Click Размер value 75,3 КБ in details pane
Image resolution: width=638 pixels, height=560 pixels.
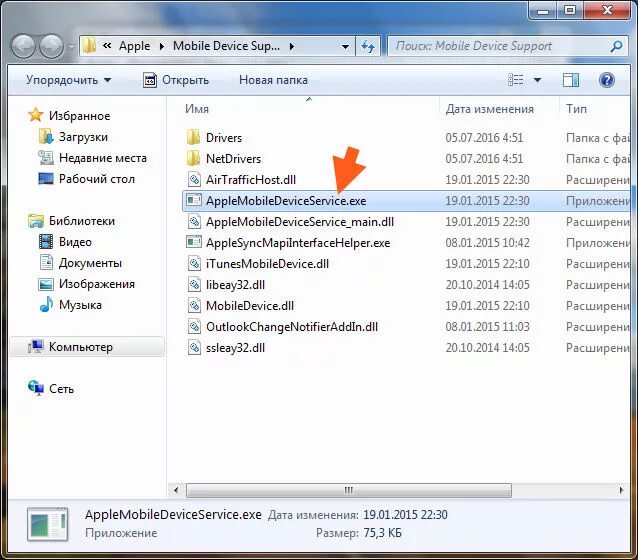pos(382,533)
